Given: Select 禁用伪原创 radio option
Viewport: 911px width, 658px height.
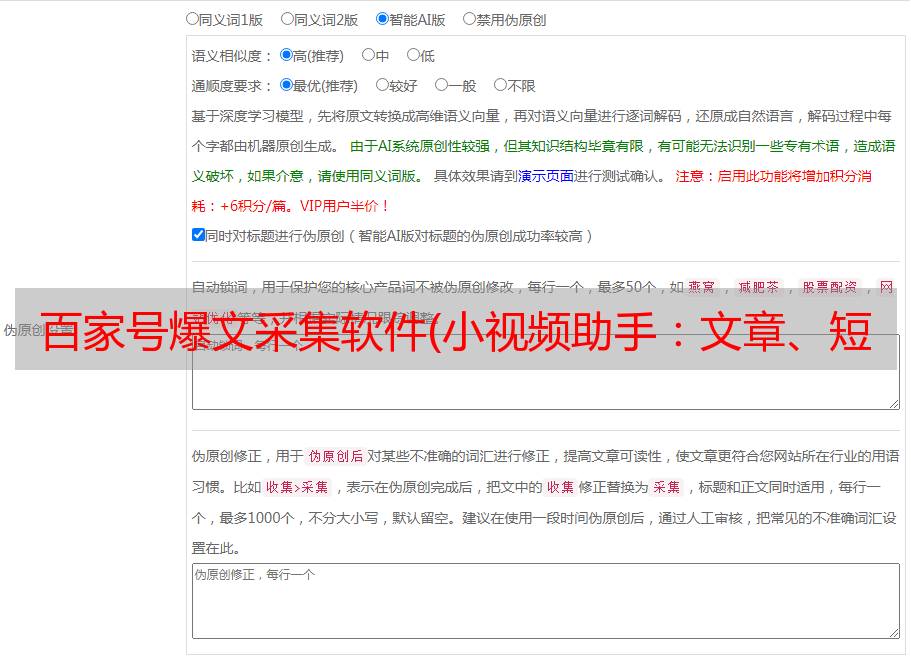Looking at the screenshot, I should [x=469, y=19].
